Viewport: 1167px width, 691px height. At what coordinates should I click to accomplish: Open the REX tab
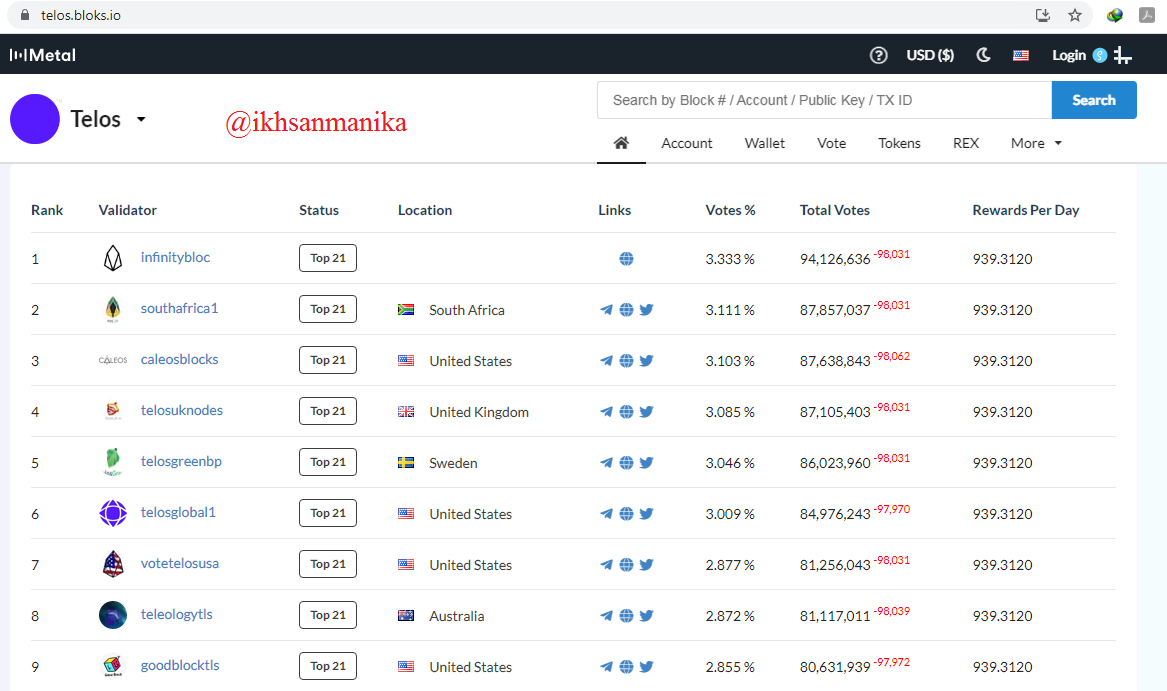[x=966, y=143]
